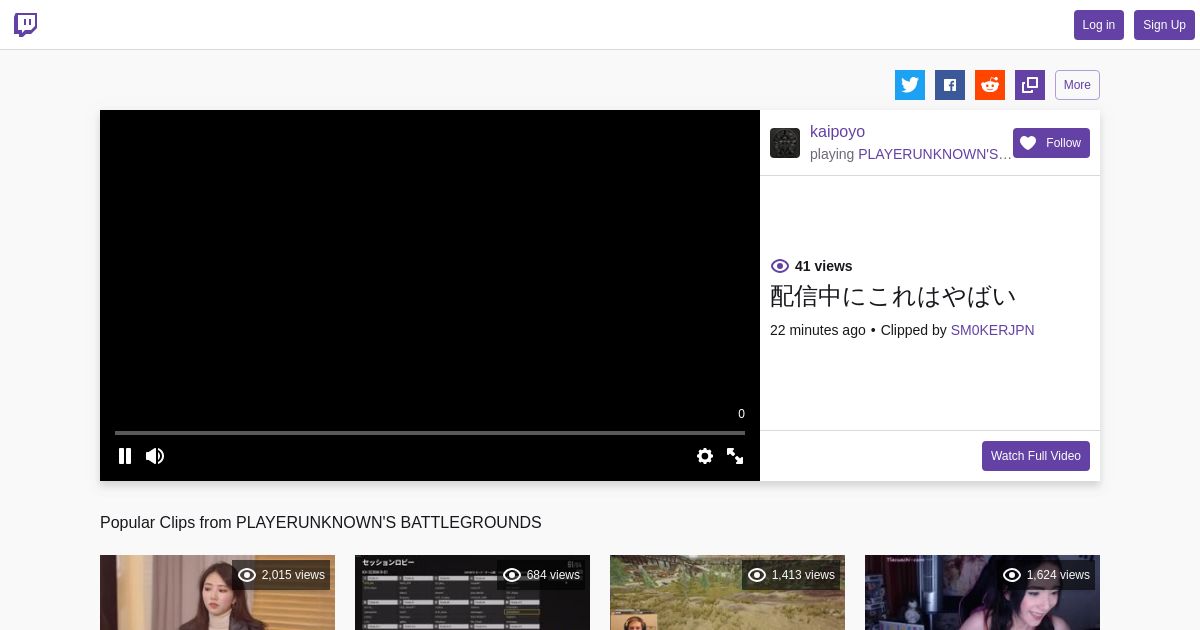1200x630 pixels.
Task: Open popular clip with 1,413 views
Action: (727, 592)
